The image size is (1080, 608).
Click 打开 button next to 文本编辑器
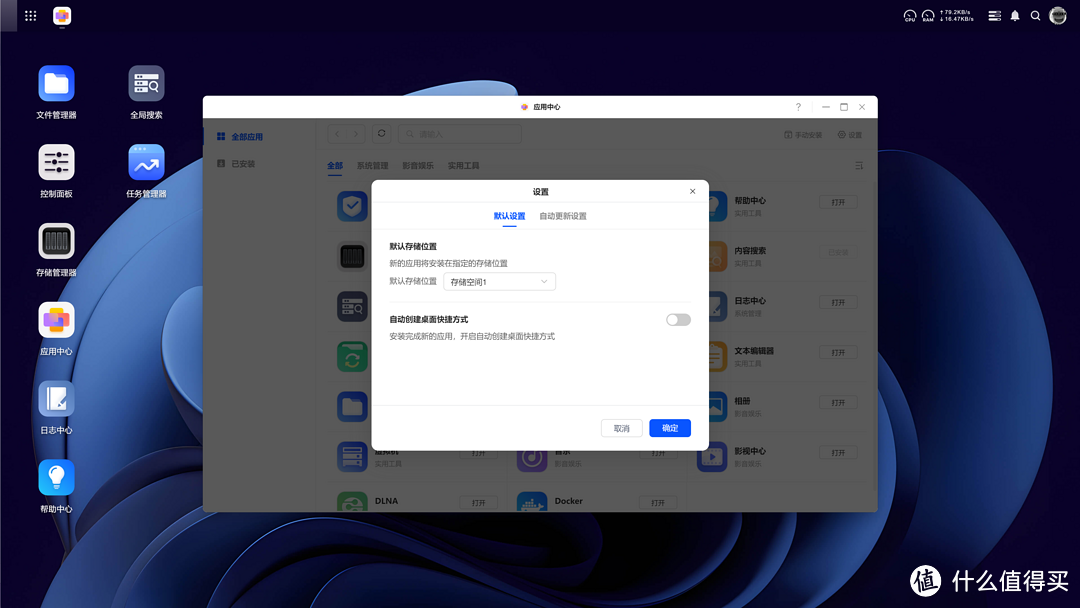(838, 353)
